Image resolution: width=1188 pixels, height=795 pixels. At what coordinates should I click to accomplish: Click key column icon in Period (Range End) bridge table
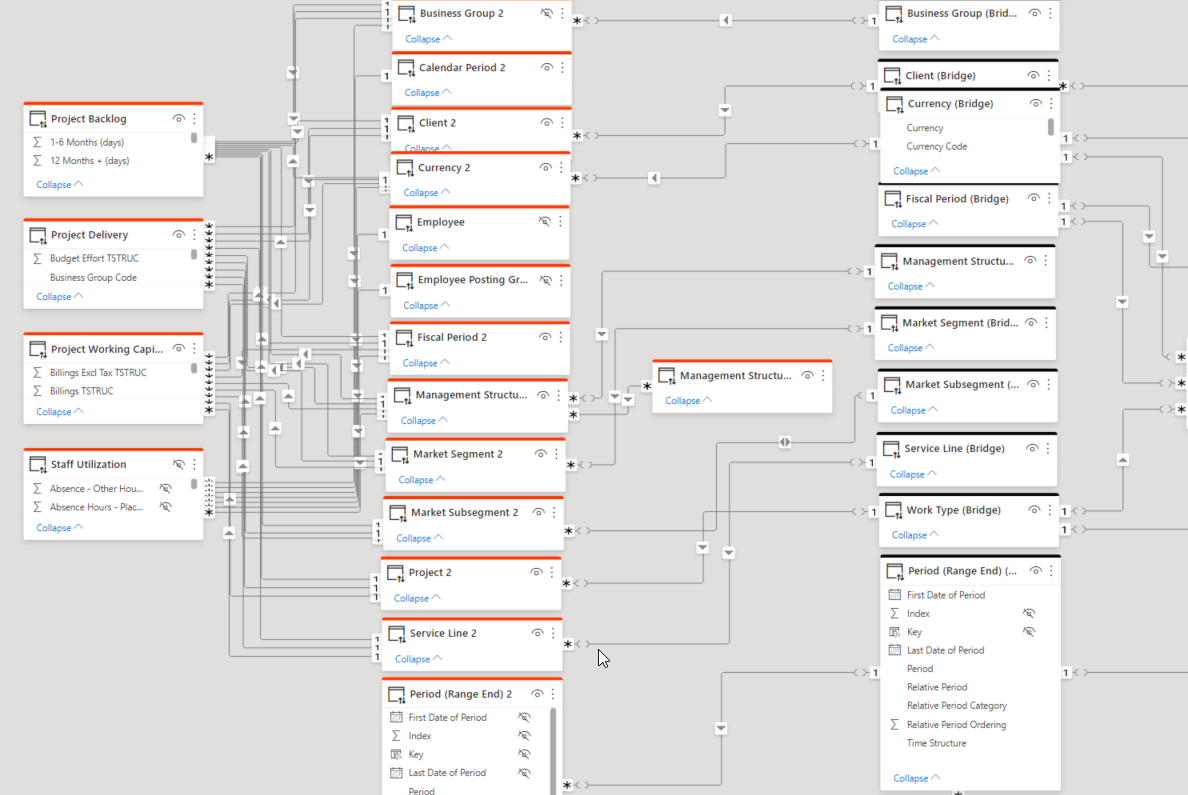pos(895,632)
